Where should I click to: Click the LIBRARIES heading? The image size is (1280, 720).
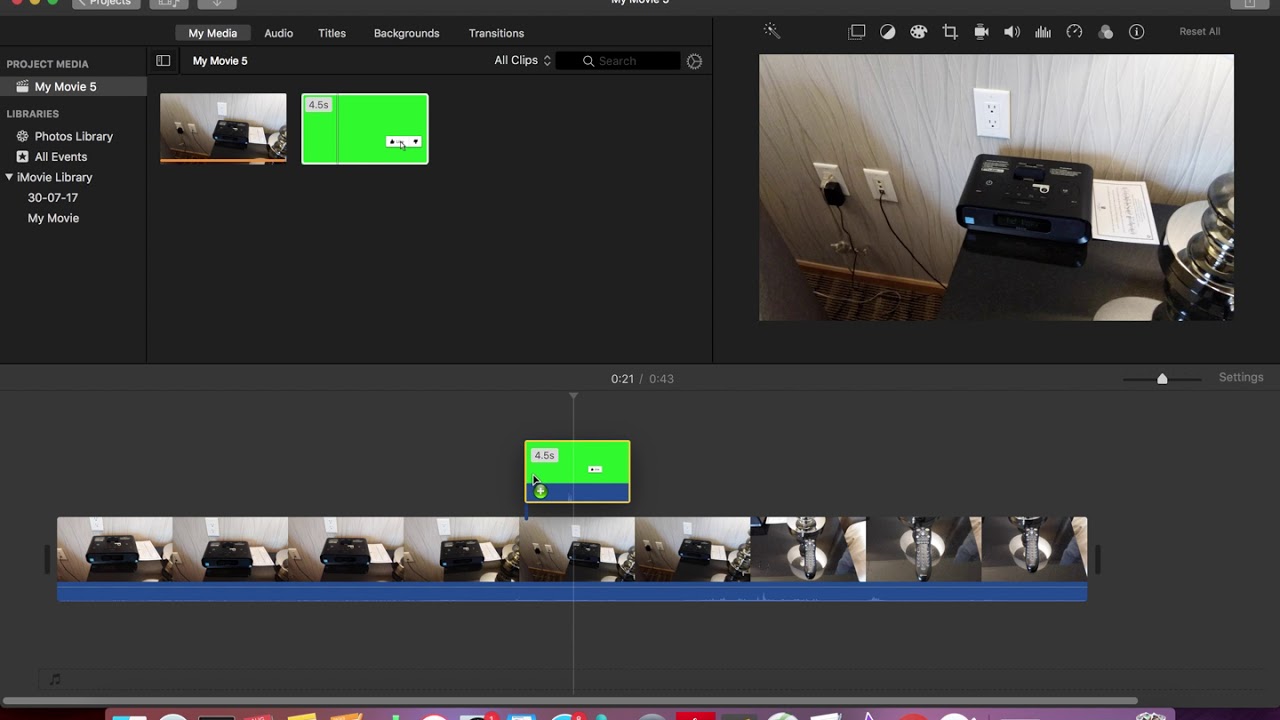pyautogui.click(x=33, y=114)
